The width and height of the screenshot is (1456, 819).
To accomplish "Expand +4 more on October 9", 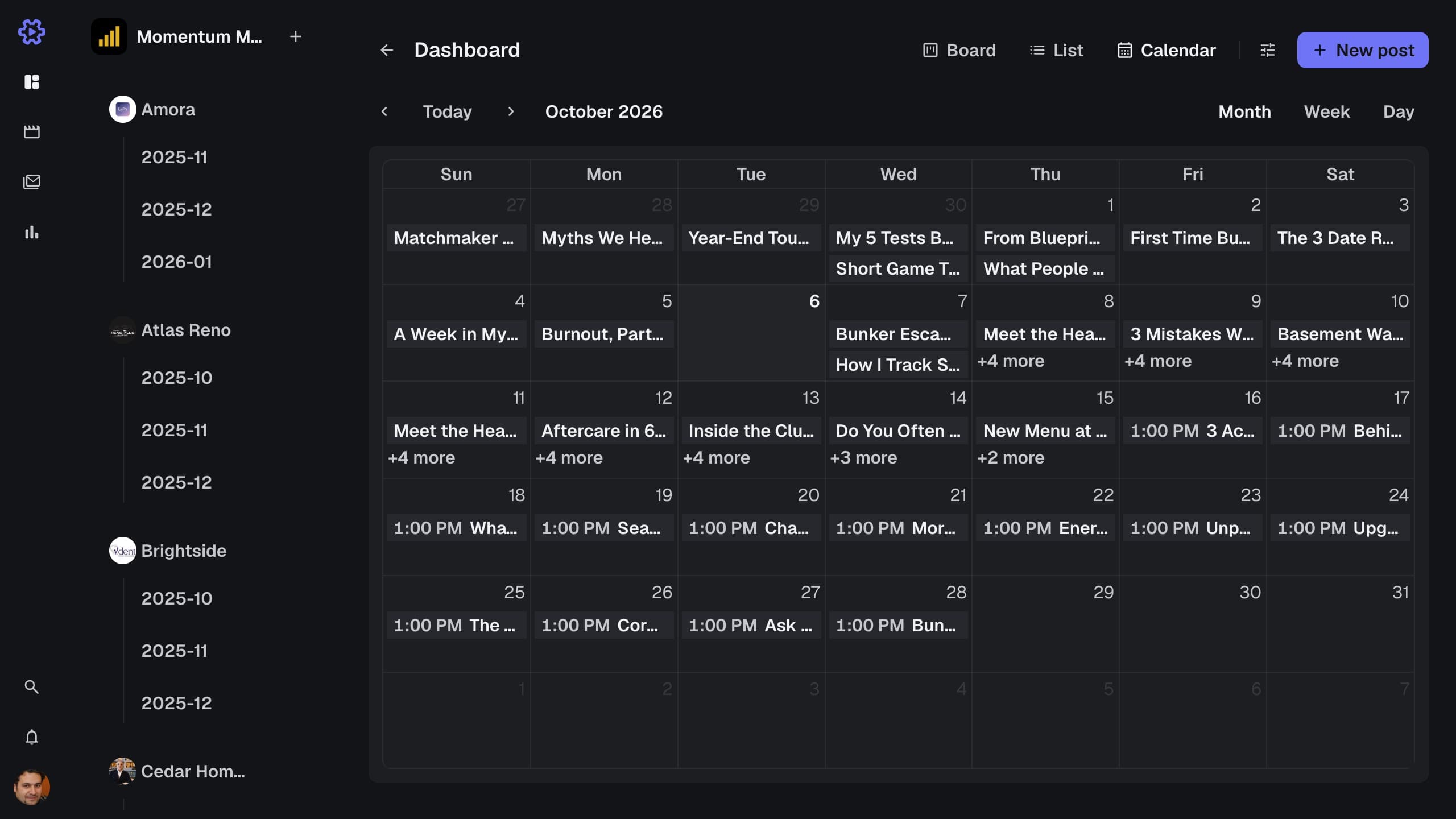I will [x=1158, y=361].
